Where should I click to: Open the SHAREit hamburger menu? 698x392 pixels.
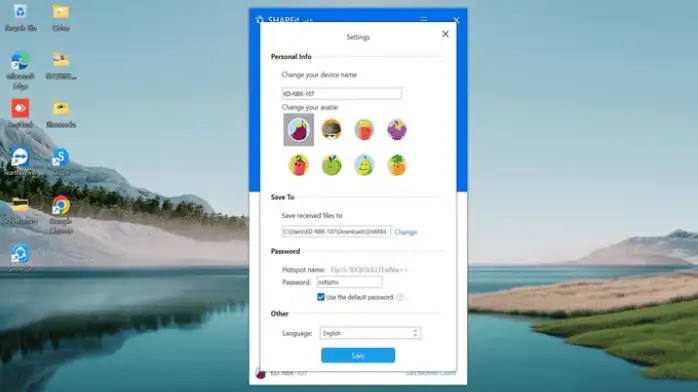423,19
